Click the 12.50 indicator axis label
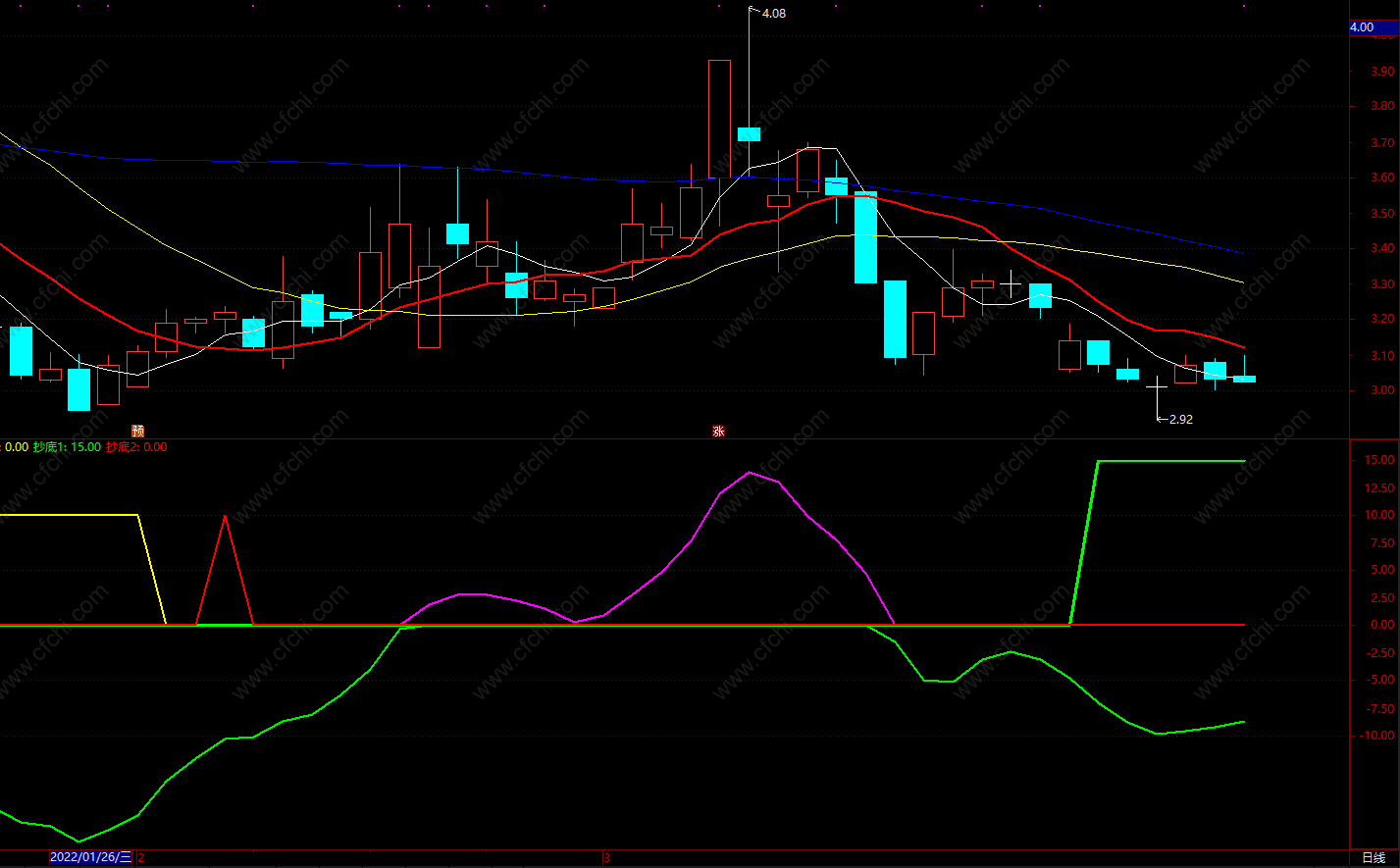 click(x=1380, y=488)
